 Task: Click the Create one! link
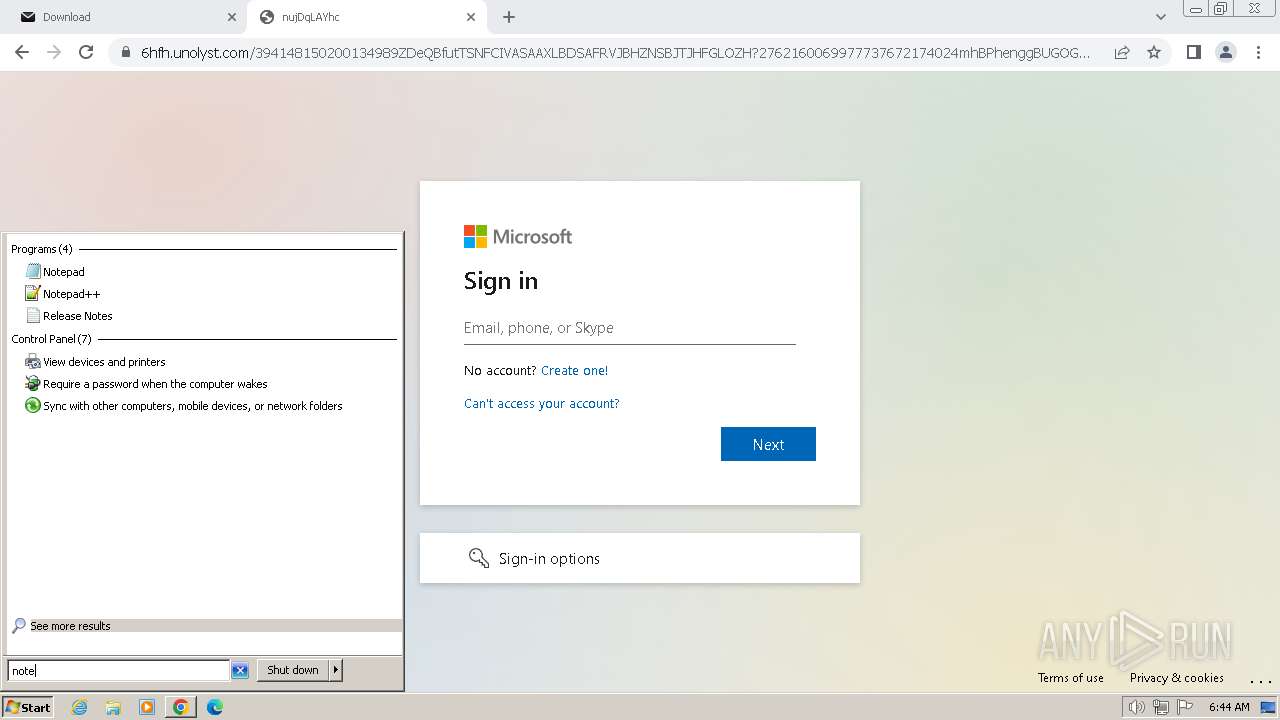click(x=574, y=371)
